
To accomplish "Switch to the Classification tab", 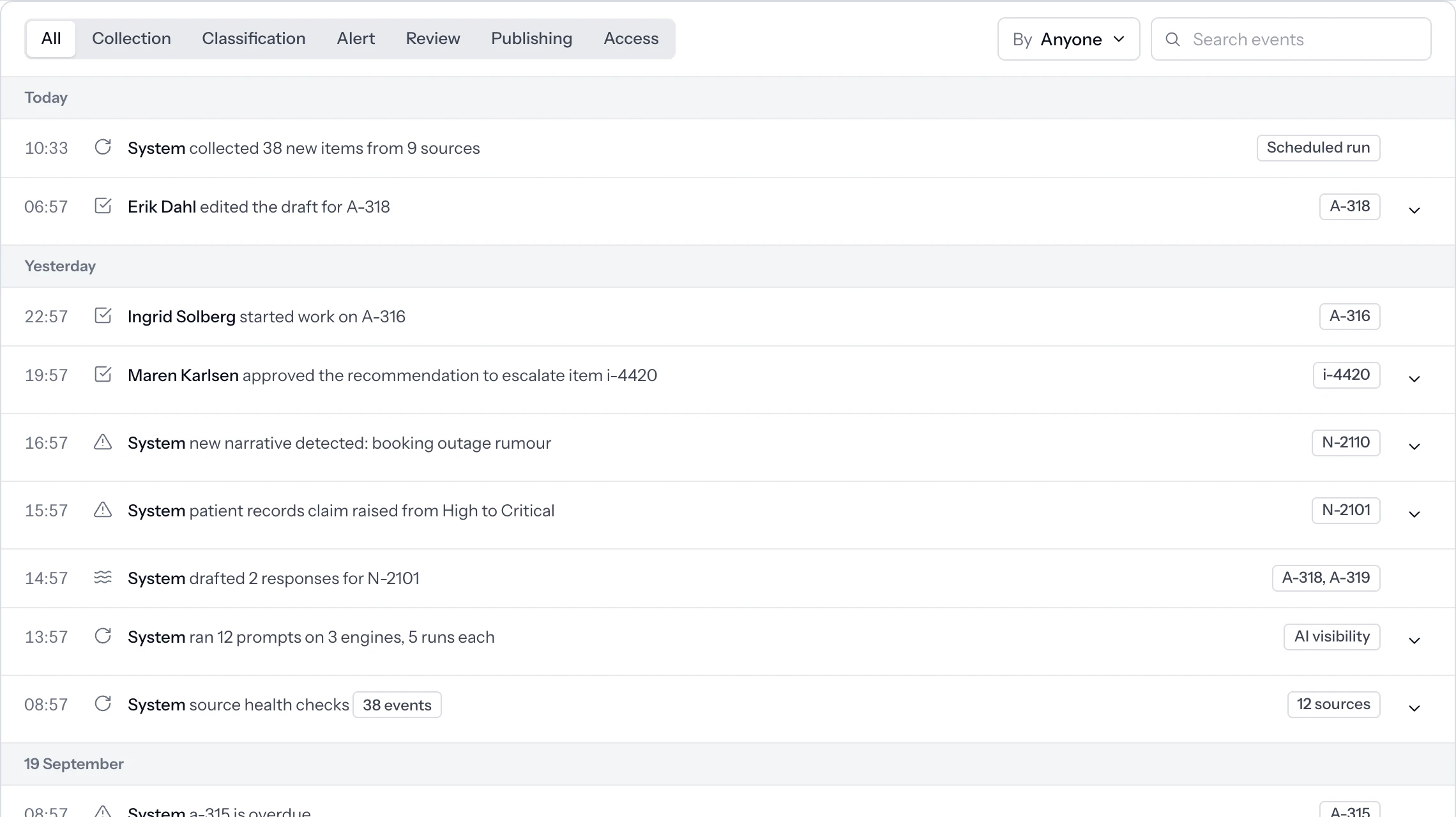I will 254,39.
